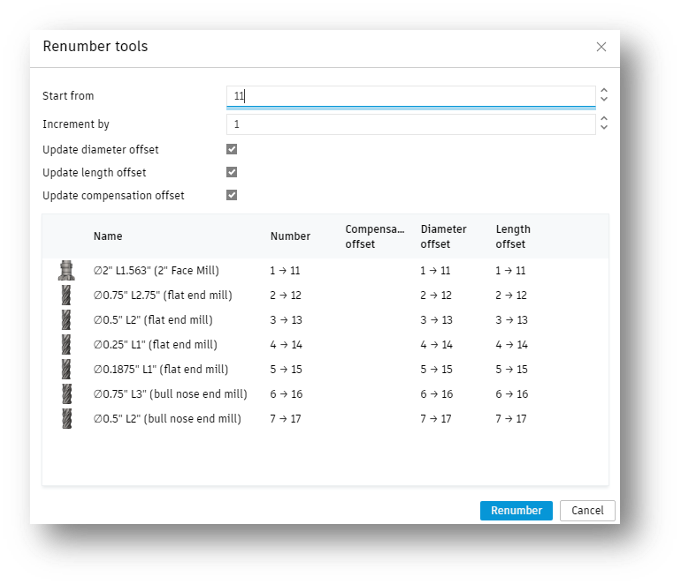
Task: Click Diameter offset cell 1 → 11
Action: point(435,271)
